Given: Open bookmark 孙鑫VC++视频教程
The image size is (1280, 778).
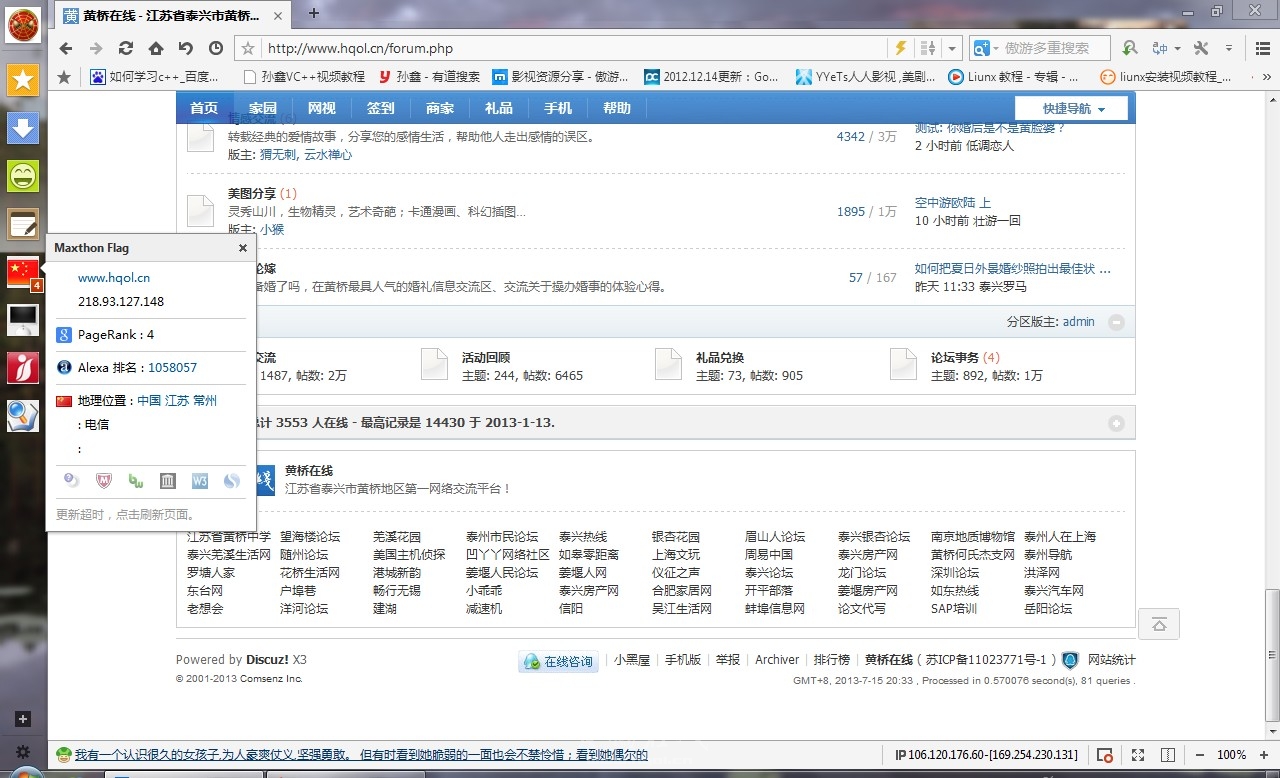Looking at the screenshot, I should [304, 76].
